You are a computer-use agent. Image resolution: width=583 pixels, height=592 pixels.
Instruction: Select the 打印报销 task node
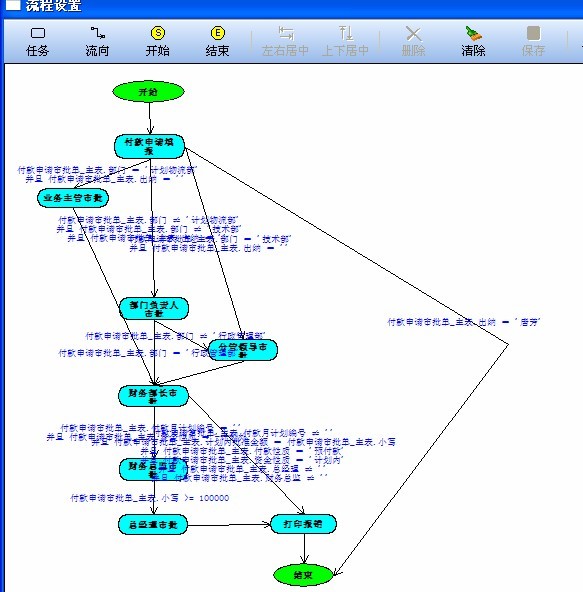click(x=303, y=524)
